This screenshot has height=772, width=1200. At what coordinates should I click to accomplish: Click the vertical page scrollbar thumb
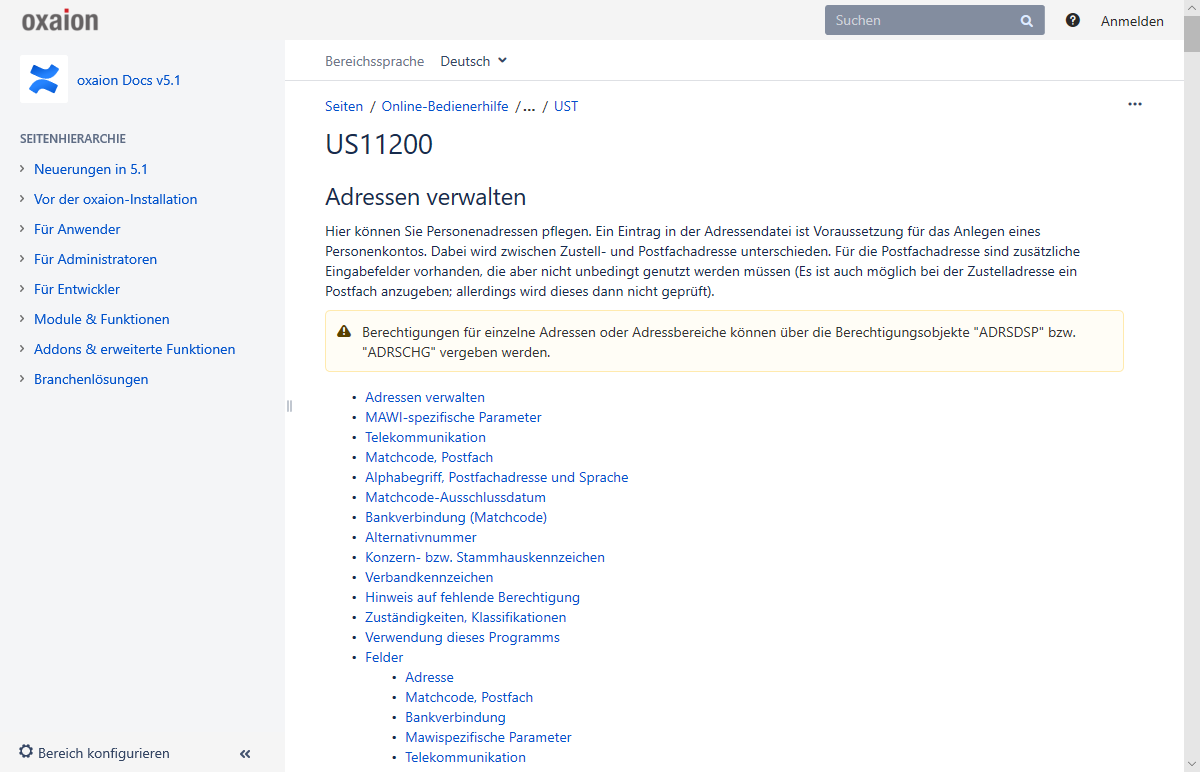[1191, 26]
